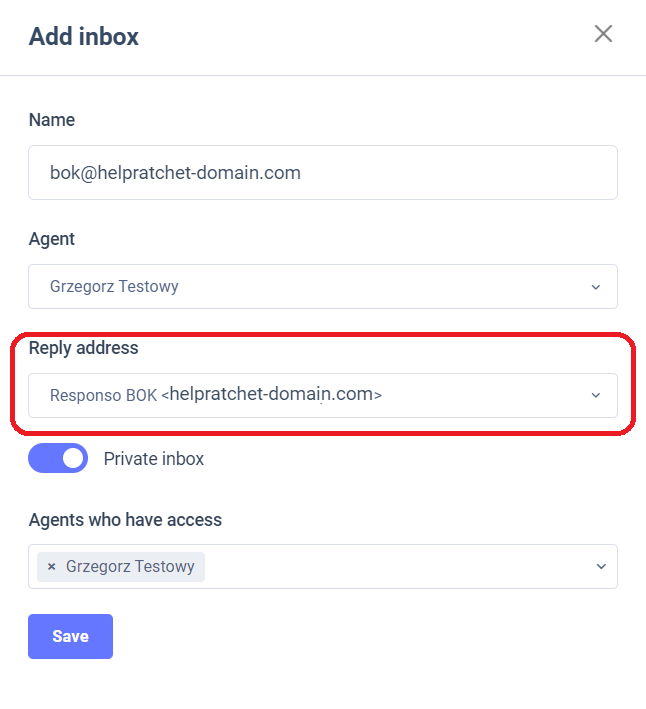This screenshot has width=646, height=709.
Task: Remove Grzegorz Testowy from access list
Action: point(52,567)
